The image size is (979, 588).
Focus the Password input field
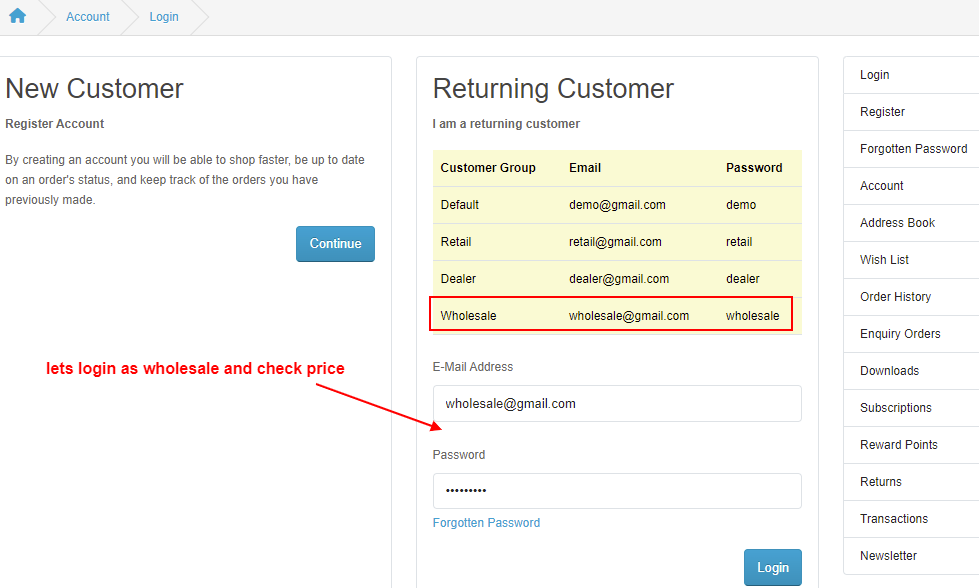617,491
